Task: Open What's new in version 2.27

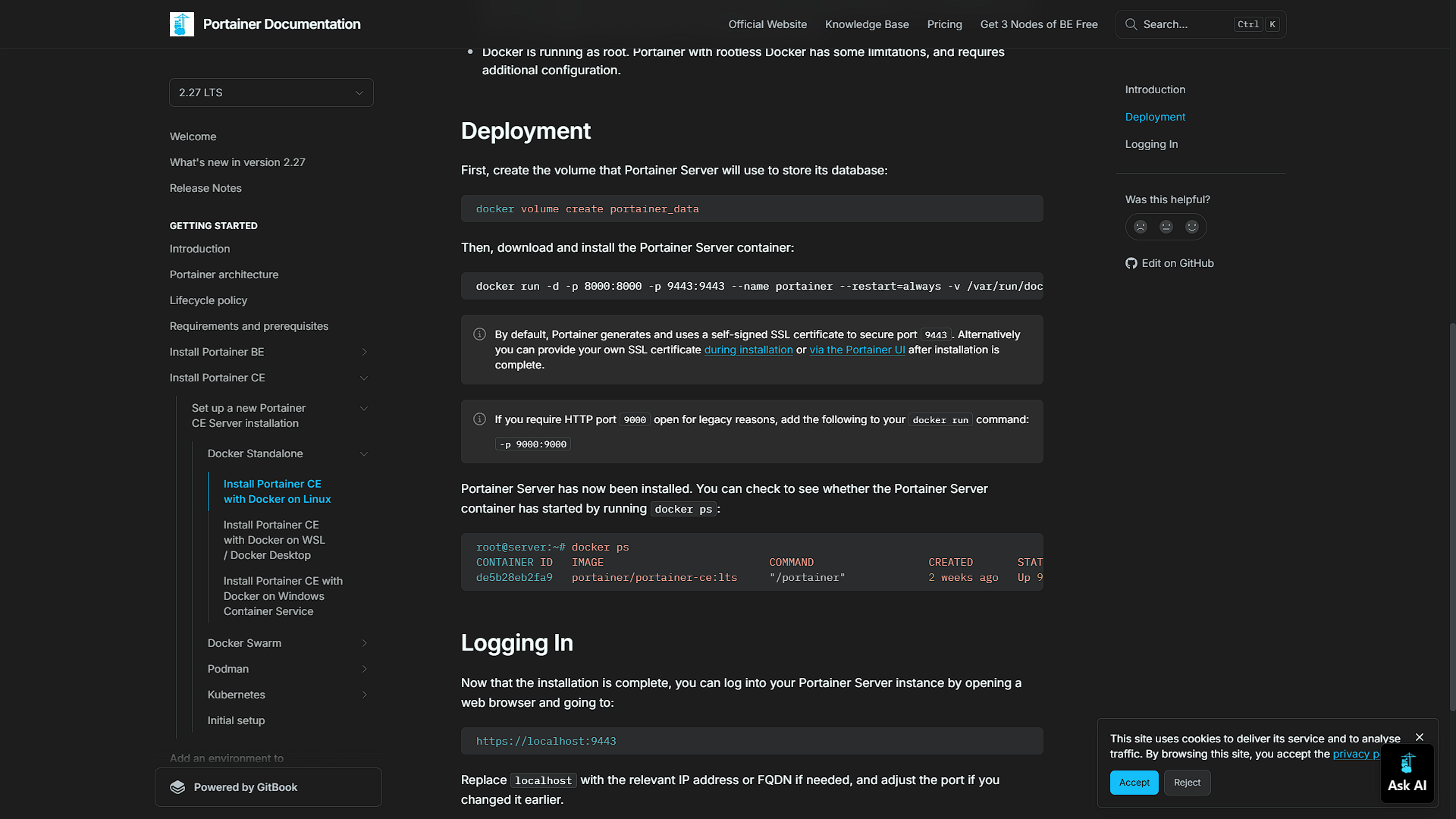Action: [x=237, y=162]
